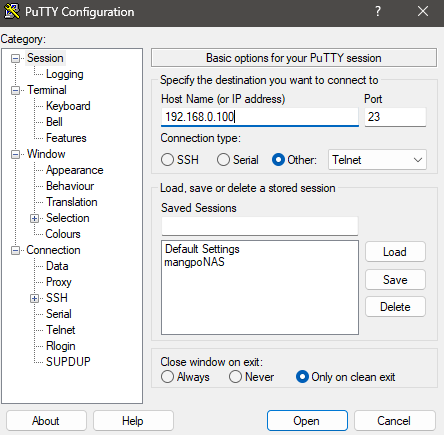Viewport: 444px width, 435px height.
Task: Open the Bell settings category
Action: (x=54, y=122)
